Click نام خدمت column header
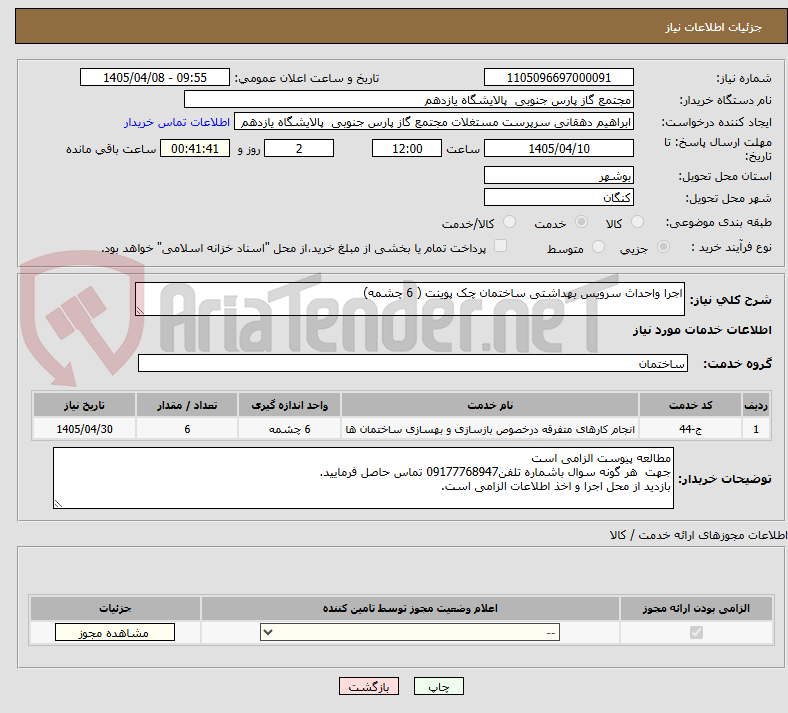The width and height of the screenshot is (788, 713). 490,405
